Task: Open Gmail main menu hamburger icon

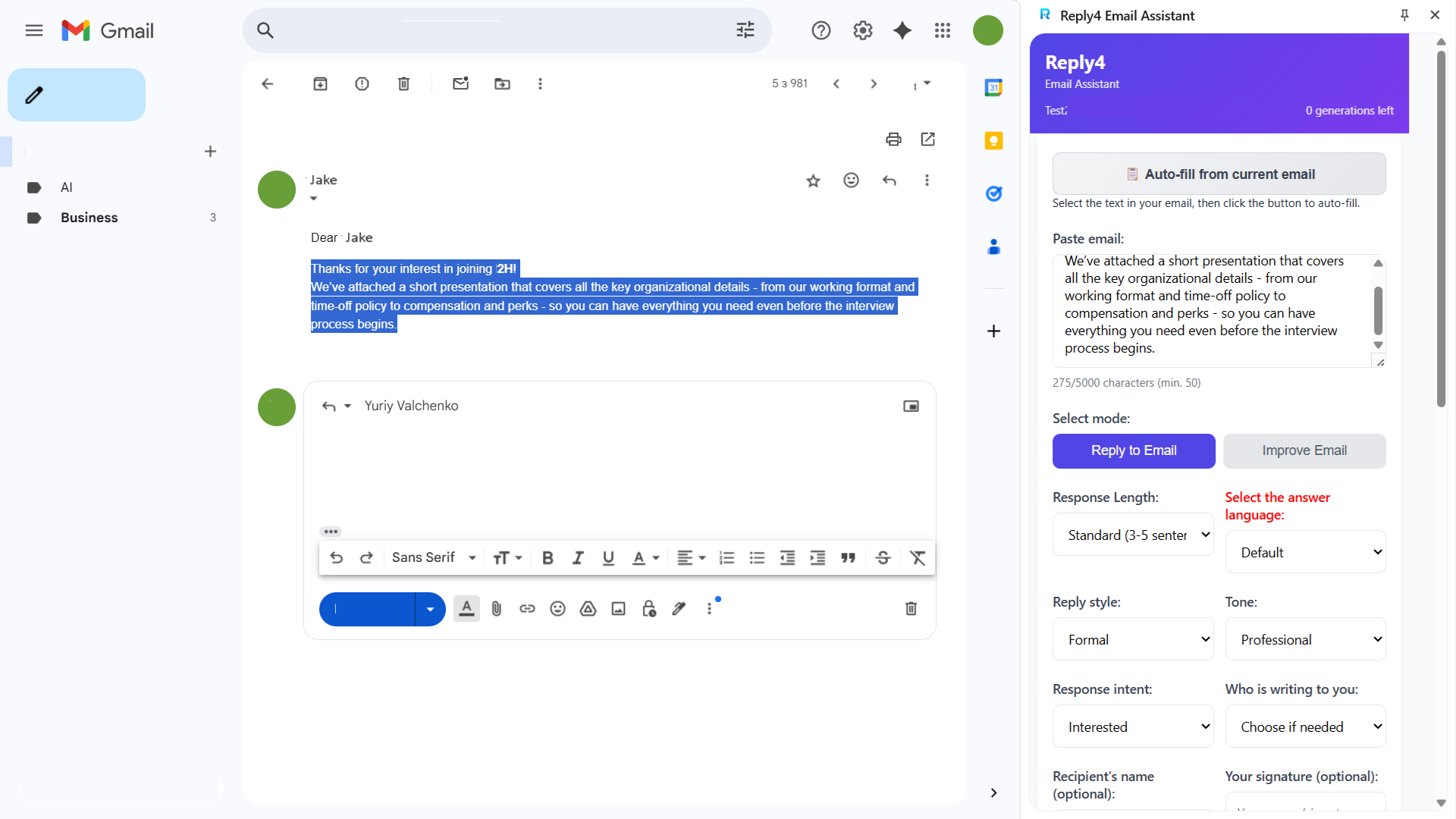Action: 34,30
